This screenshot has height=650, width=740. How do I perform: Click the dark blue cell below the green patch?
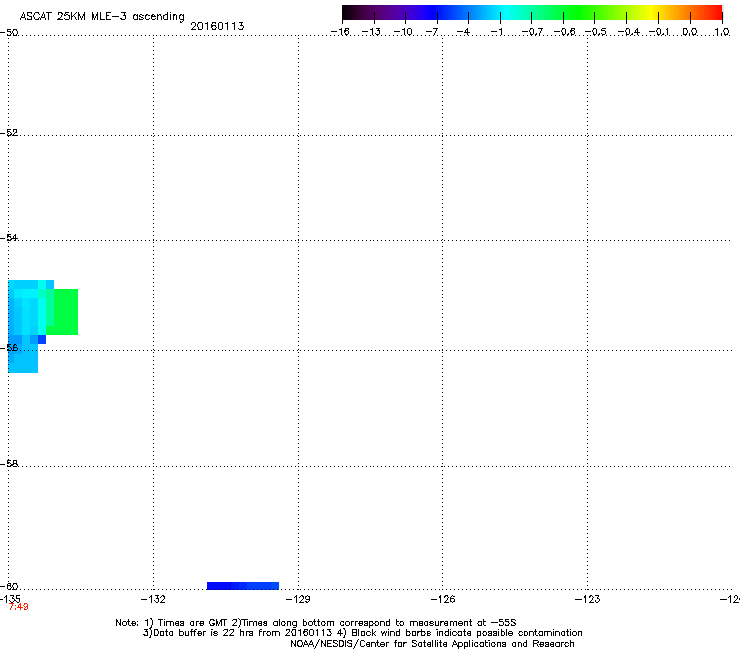(42, 339)
